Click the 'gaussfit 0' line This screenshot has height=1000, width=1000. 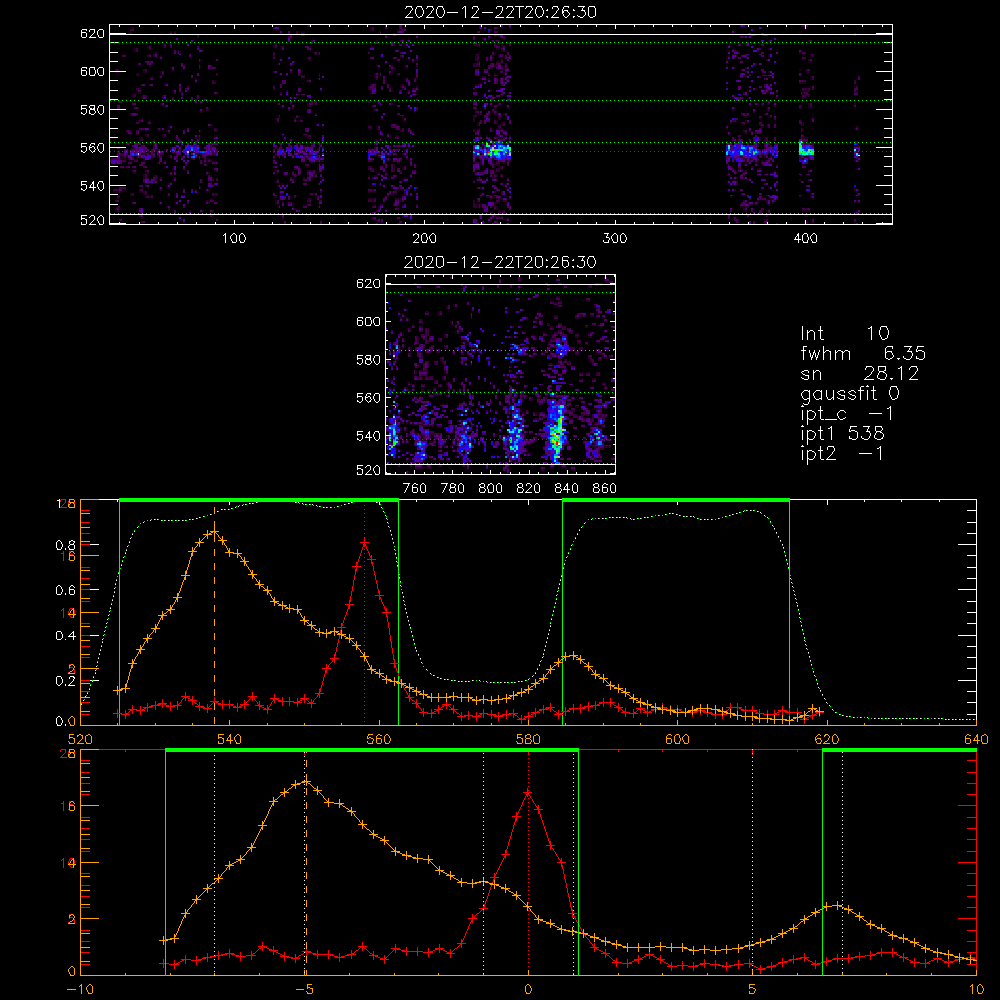[x=850, y=393]
